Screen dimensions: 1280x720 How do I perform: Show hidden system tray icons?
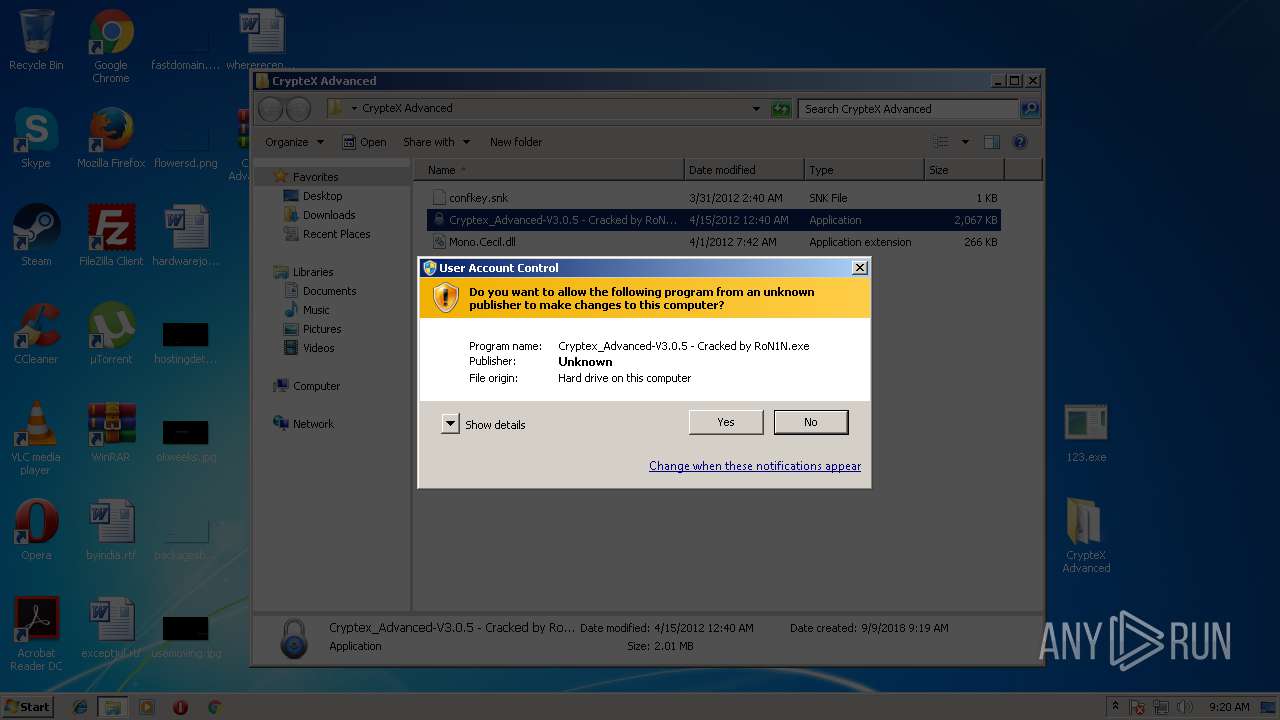tap(1115, 707)
